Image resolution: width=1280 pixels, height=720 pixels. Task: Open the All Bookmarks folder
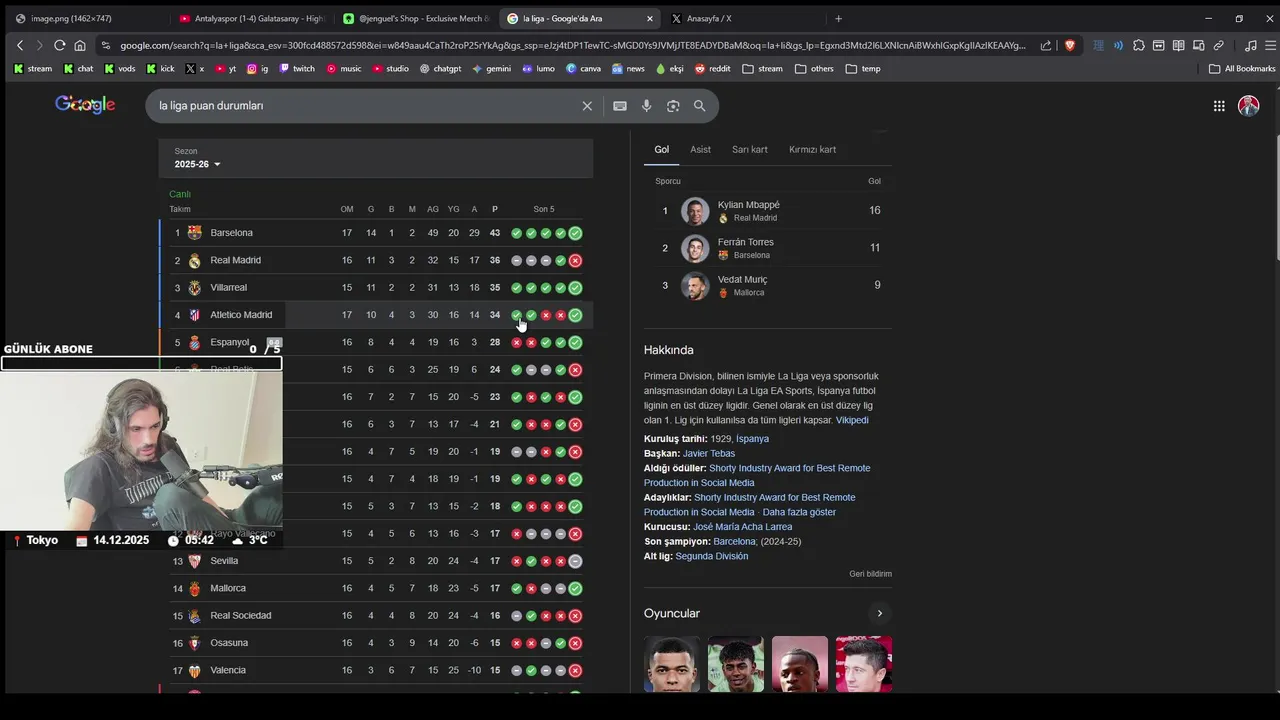pos(1242,69)
